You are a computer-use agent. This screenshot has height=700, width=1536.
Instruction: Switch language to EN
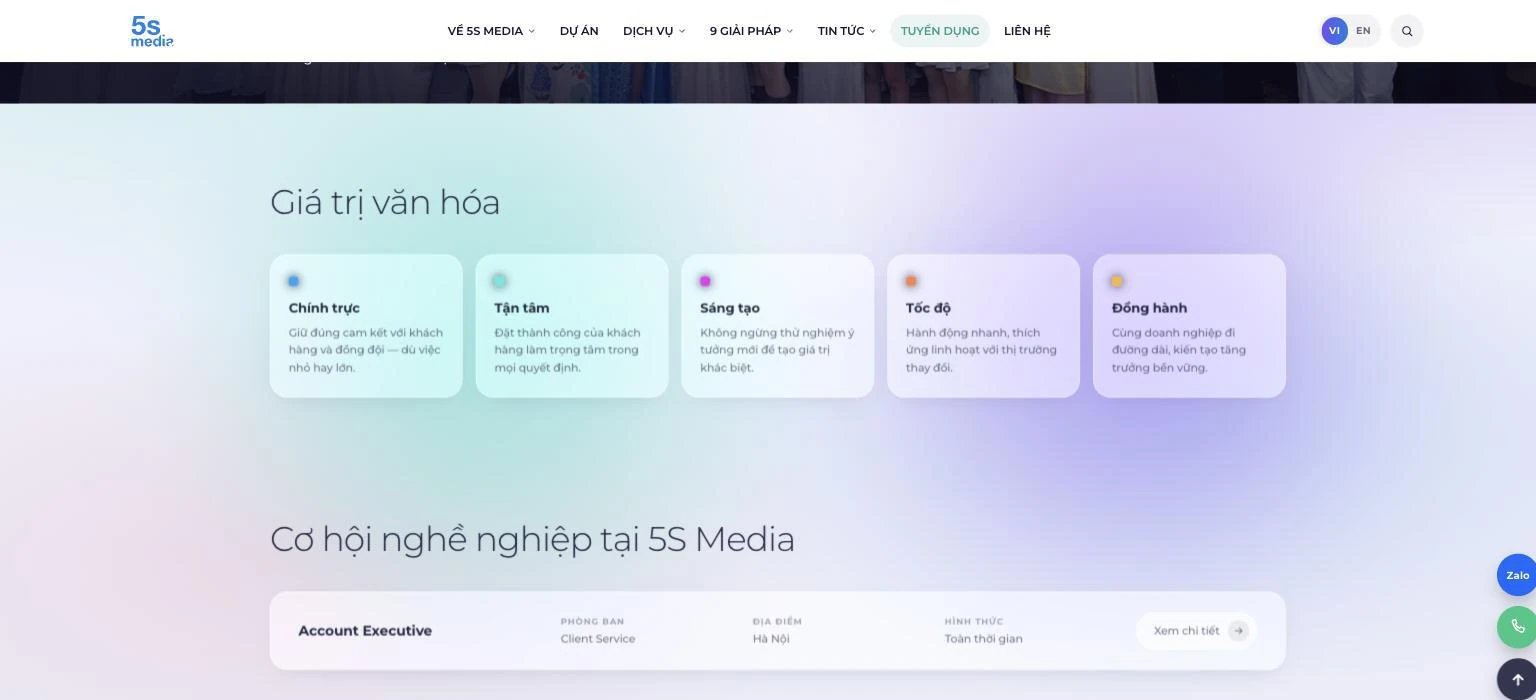(x=1363, y=31)
